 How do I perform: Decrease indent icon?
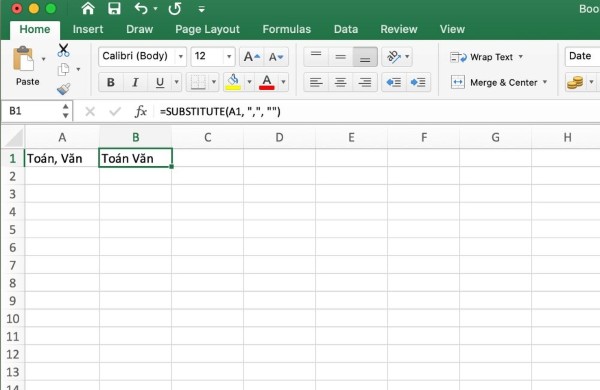(394, 82)
